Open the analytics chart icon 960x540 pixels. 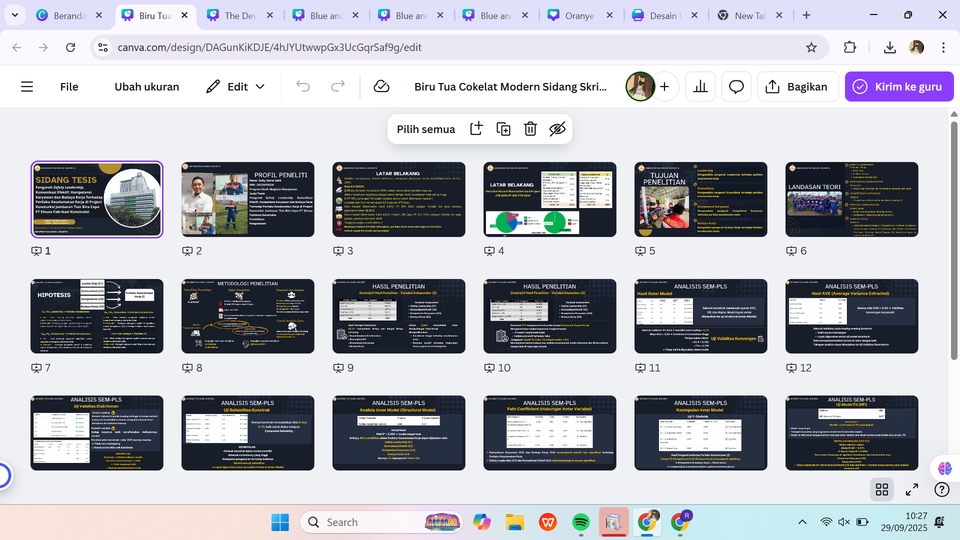point(700,87)
